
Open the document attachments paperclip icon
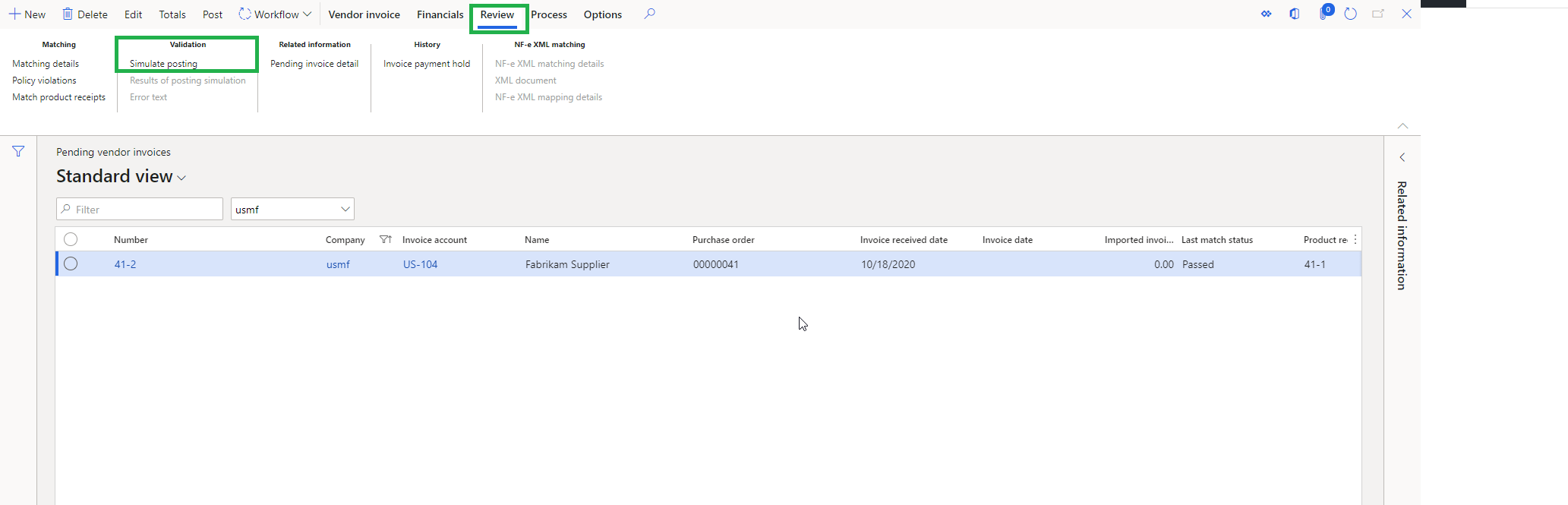[x=1323, y=14]
